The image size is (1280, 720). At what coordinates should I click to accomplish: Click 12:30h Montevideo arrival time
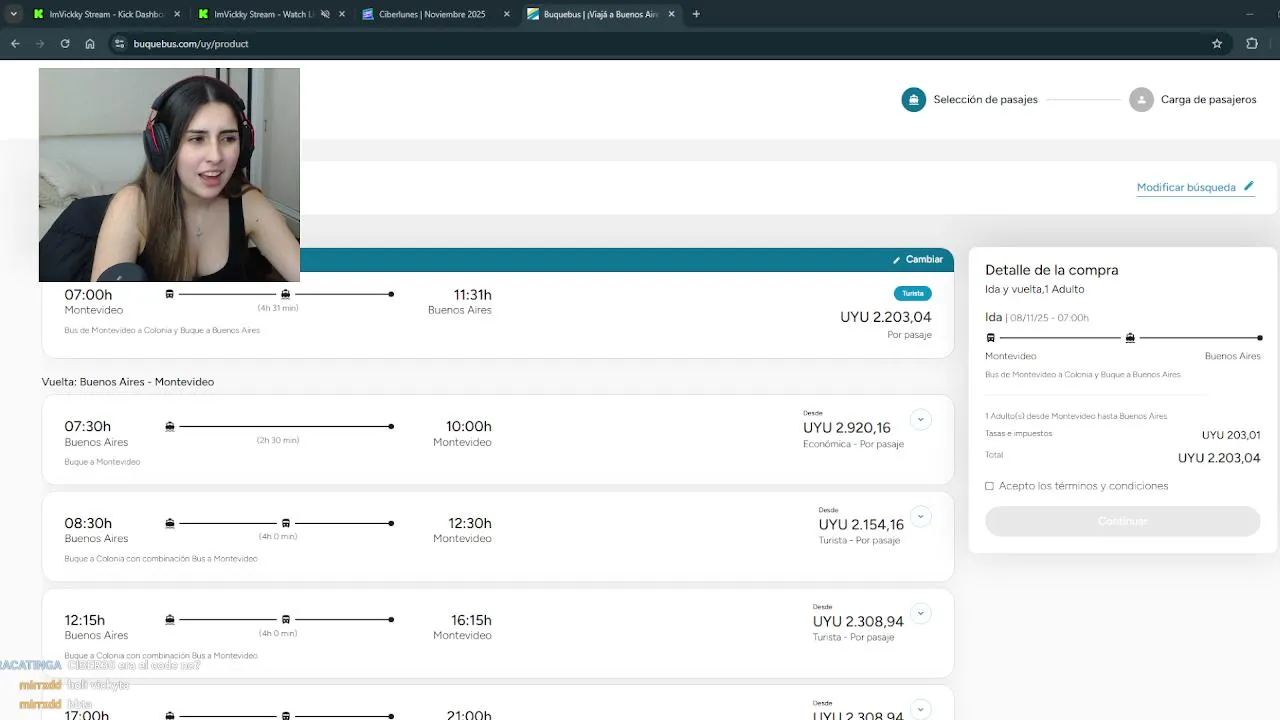coord(469,523)
